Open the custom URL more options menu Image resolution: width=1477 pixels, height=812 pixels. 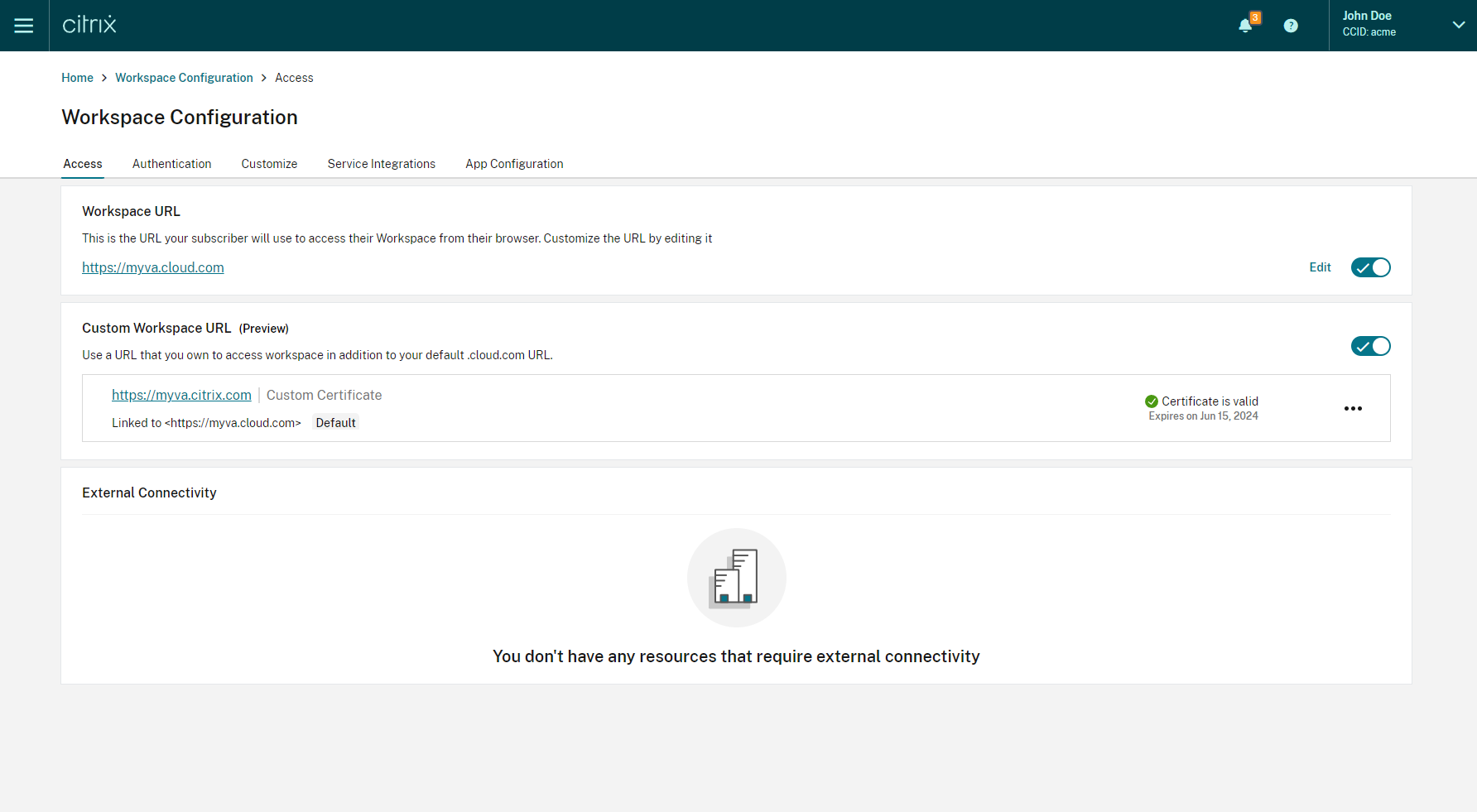[1353, 408]
